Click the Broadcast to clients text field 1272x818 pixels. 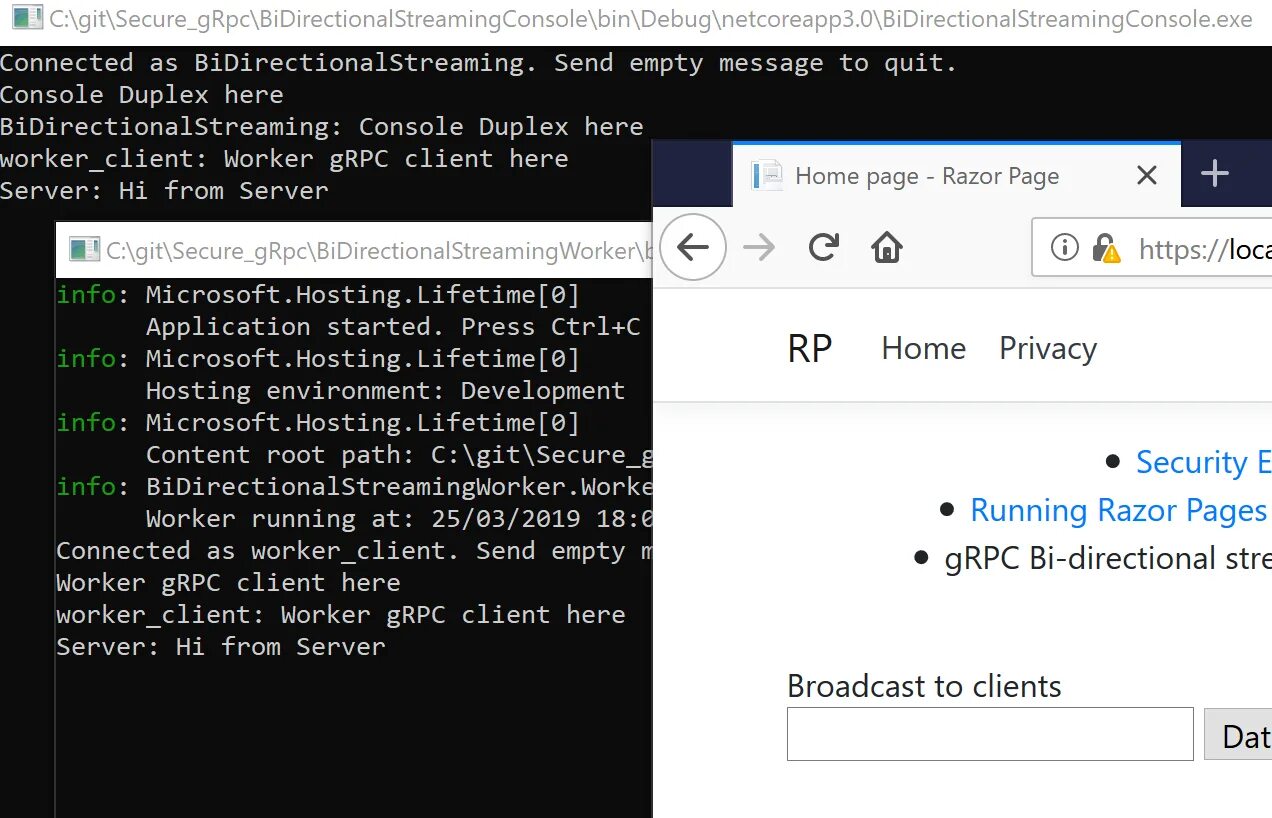click(x=990, y=734)
